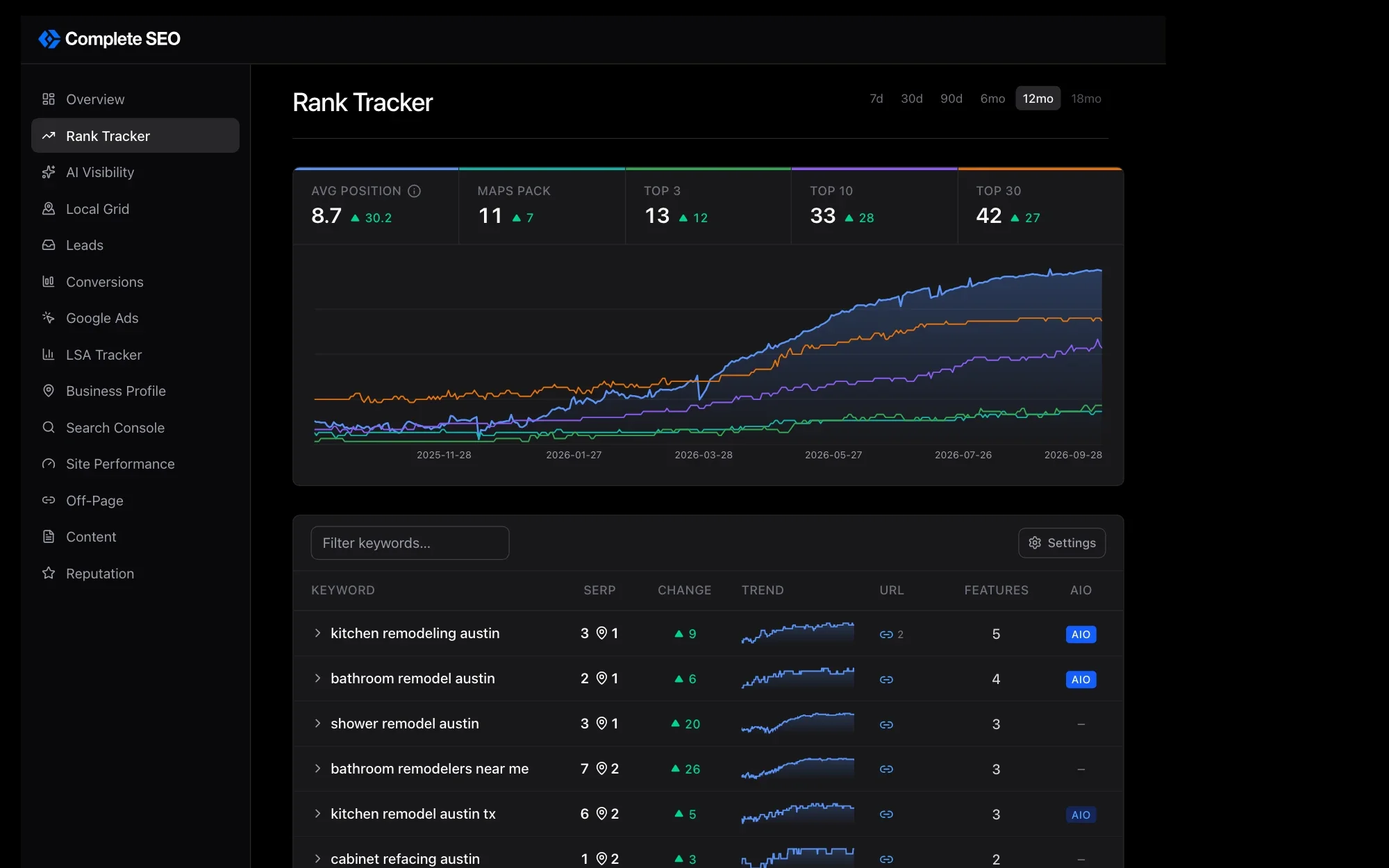This screenshot has height=868, width=1389.
Task: Select the Avg Position metric card
Action: [x=376, y=206]
